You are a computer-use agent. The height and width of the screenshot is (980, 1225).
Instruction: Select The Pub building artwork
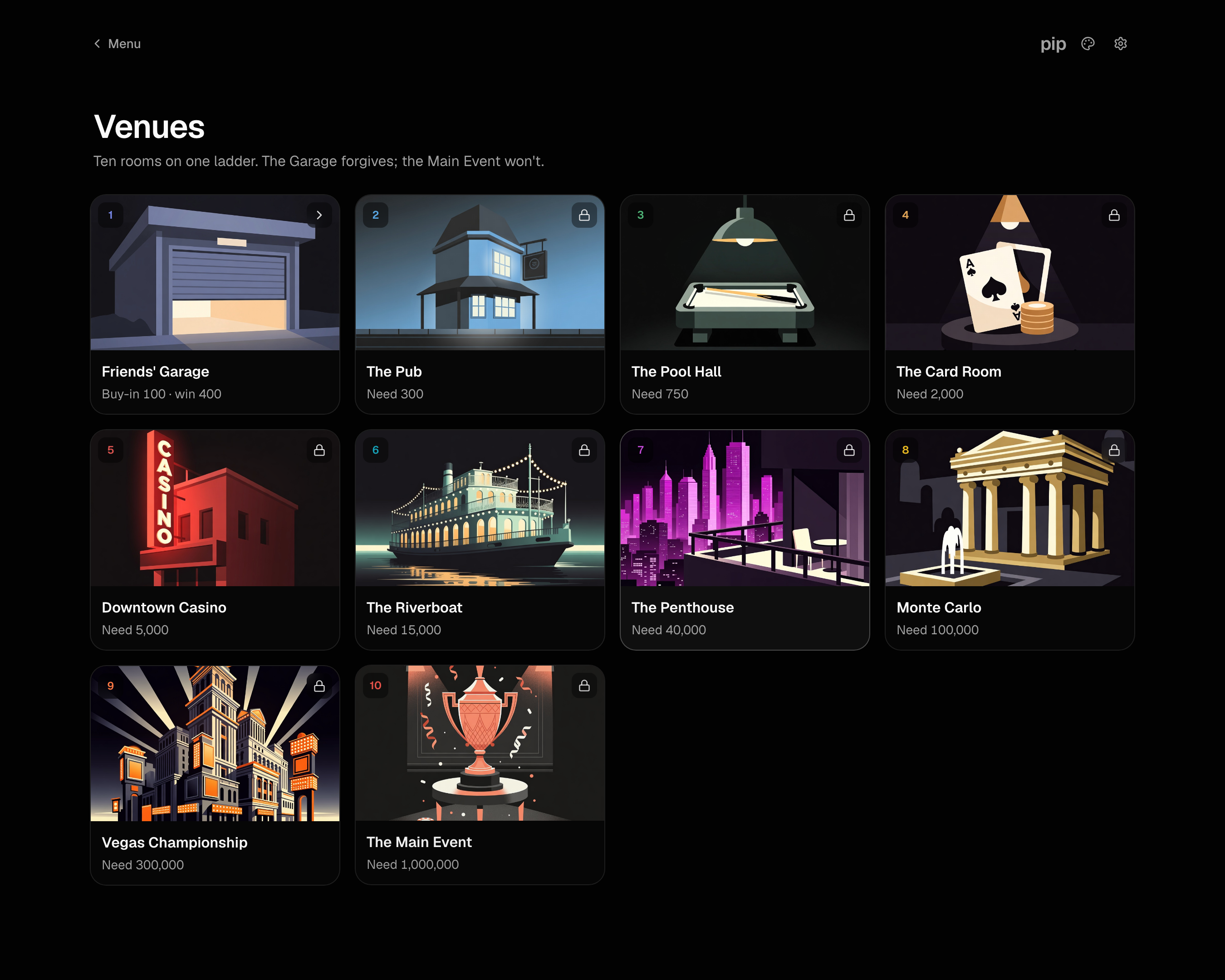[x=480, y=273]
